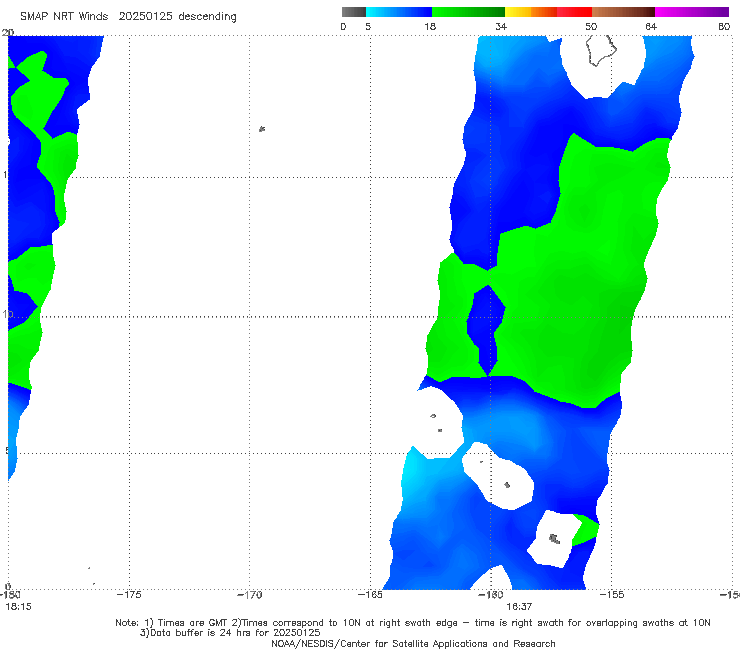
Task: Click the green segment of the color bar
Action: [468, 12]
